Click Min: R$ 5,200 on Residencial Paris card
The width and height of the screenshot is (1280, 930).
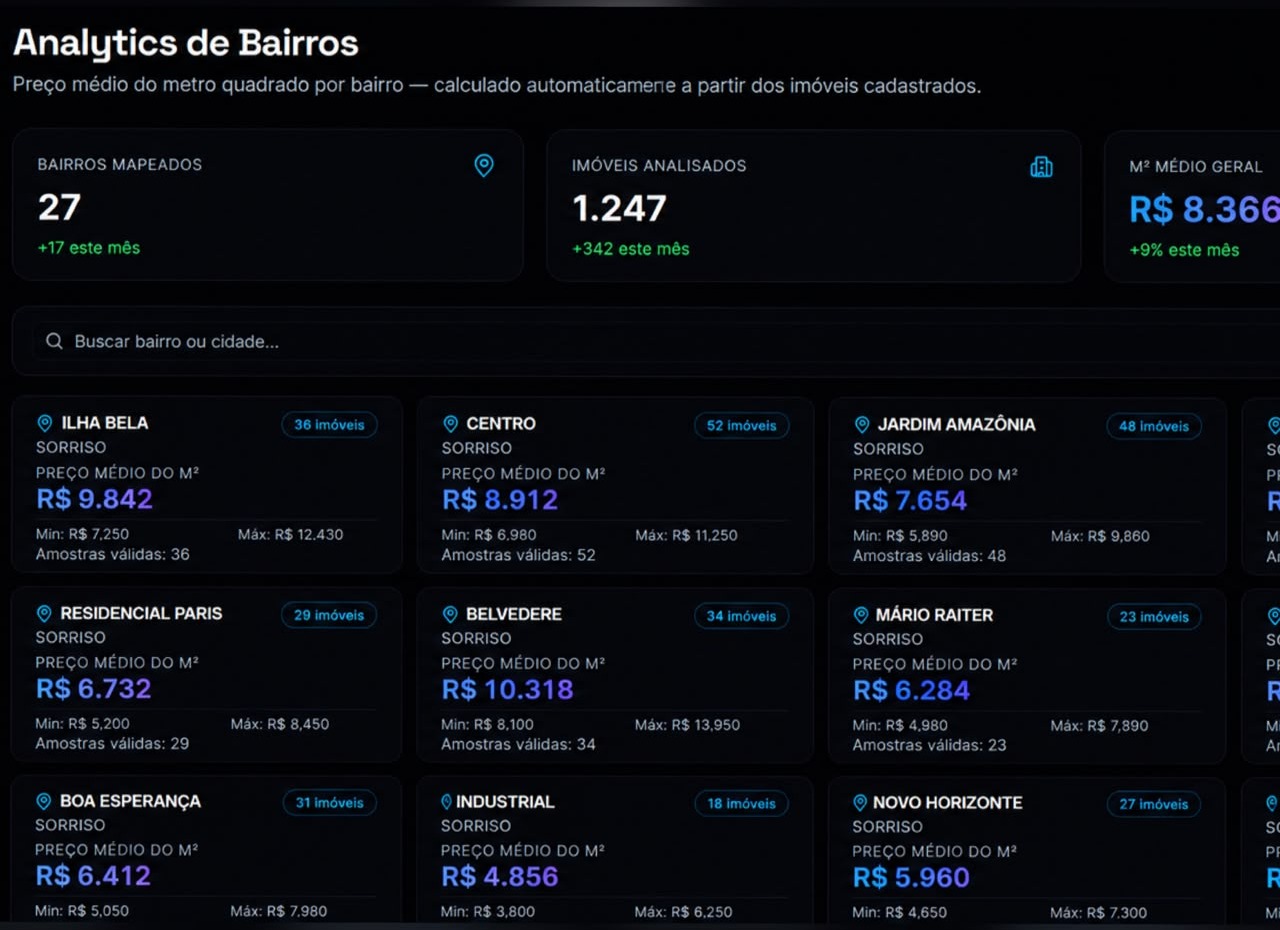pos(82,724)
